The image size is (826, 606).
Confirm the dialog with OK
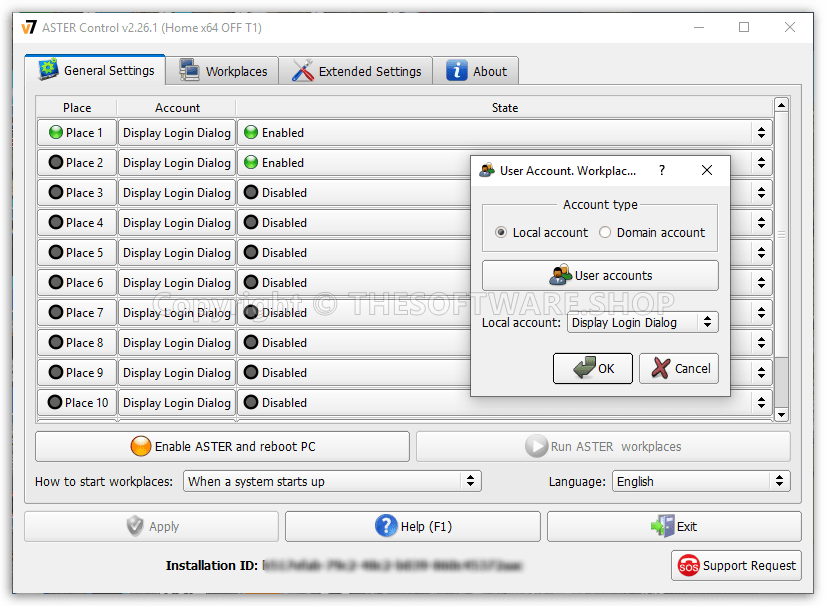point(593,368)
